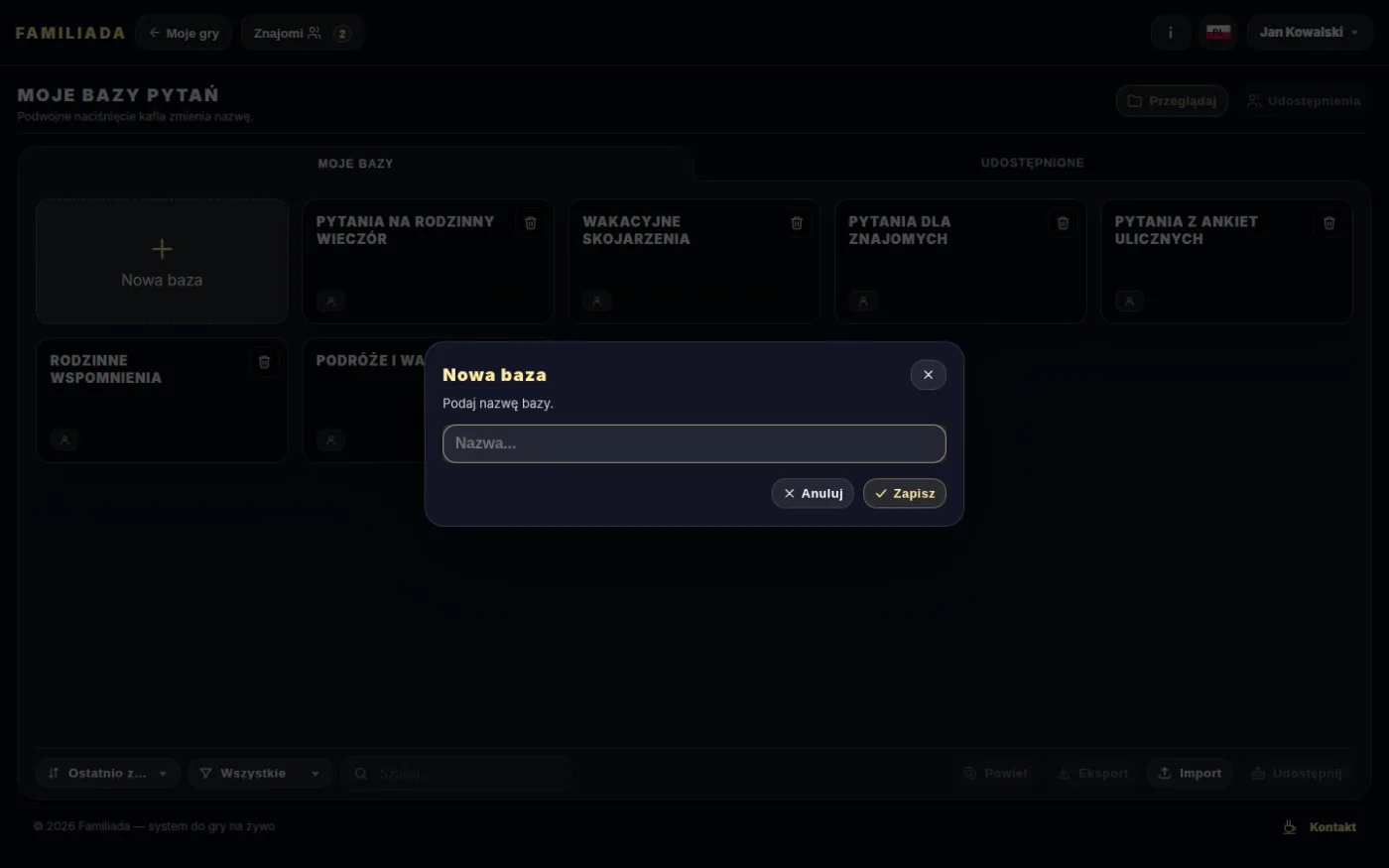Close the Nowa baza dialog with X
The width and height of the screenshot is (1389, 868).
(928, 375)
